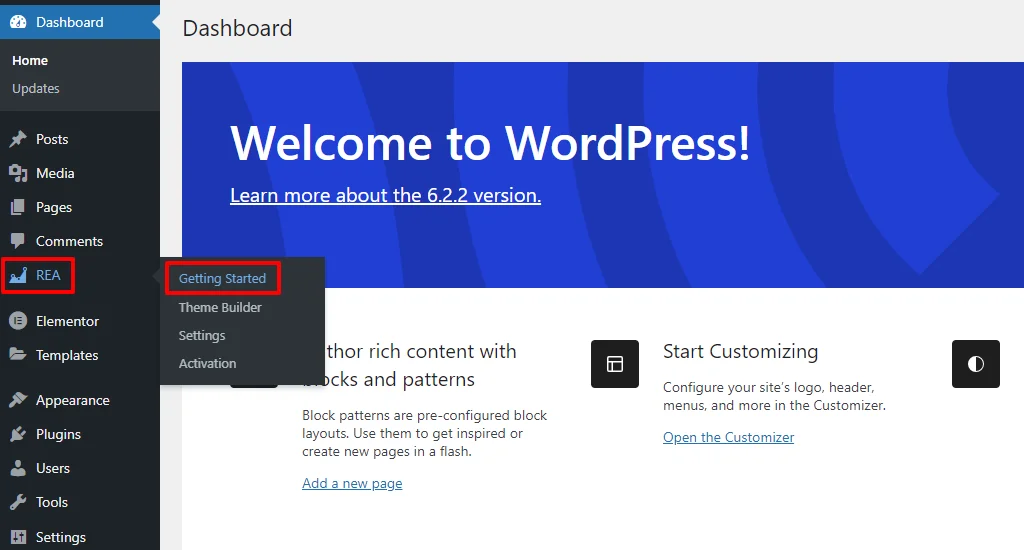Viewport: 1024px width, 550px height.
Task: Choose Activation in REA submenu
Action: tap(208, 363)
